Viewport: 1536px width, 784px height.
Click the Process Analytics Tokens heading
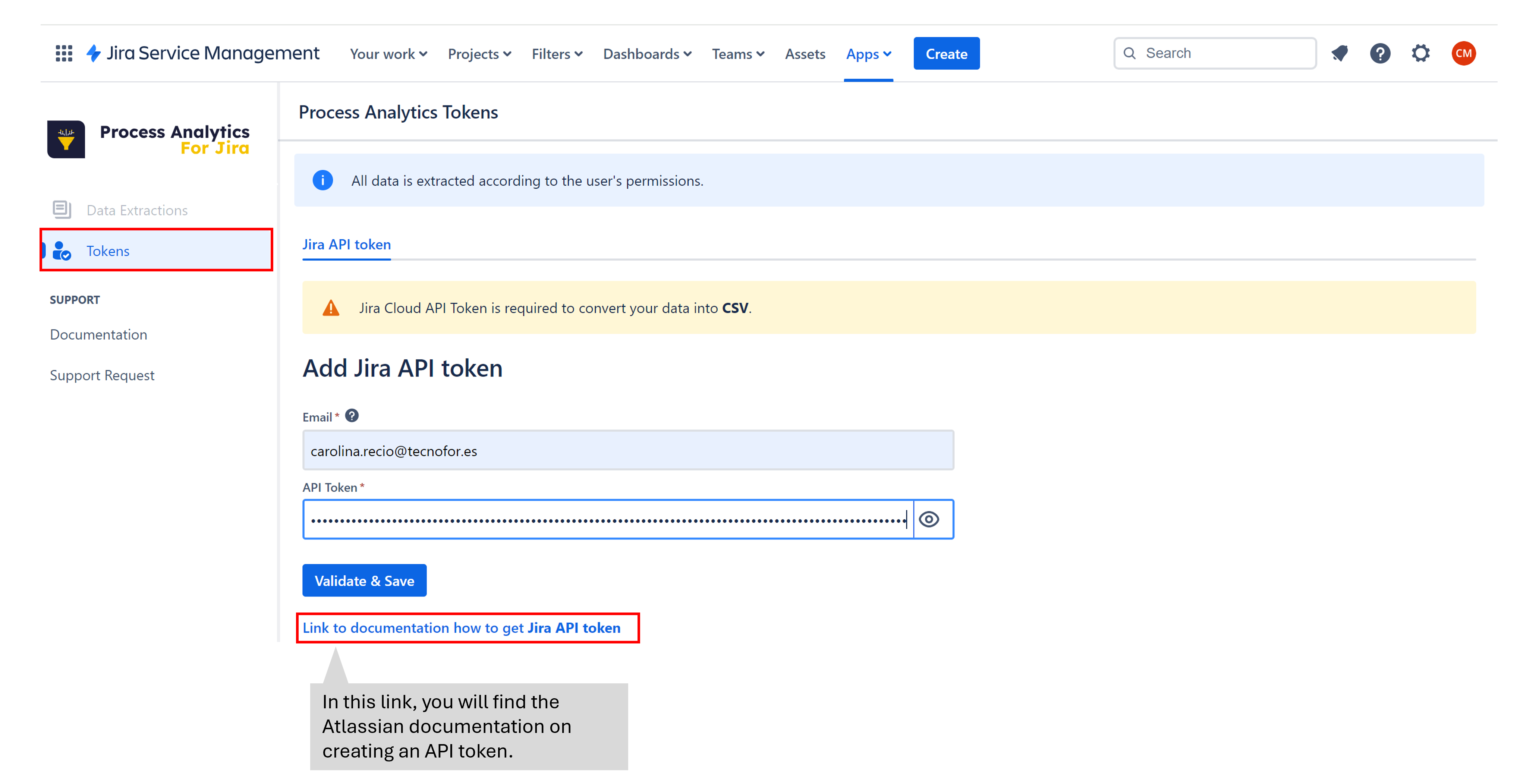(x=398, y=112)
